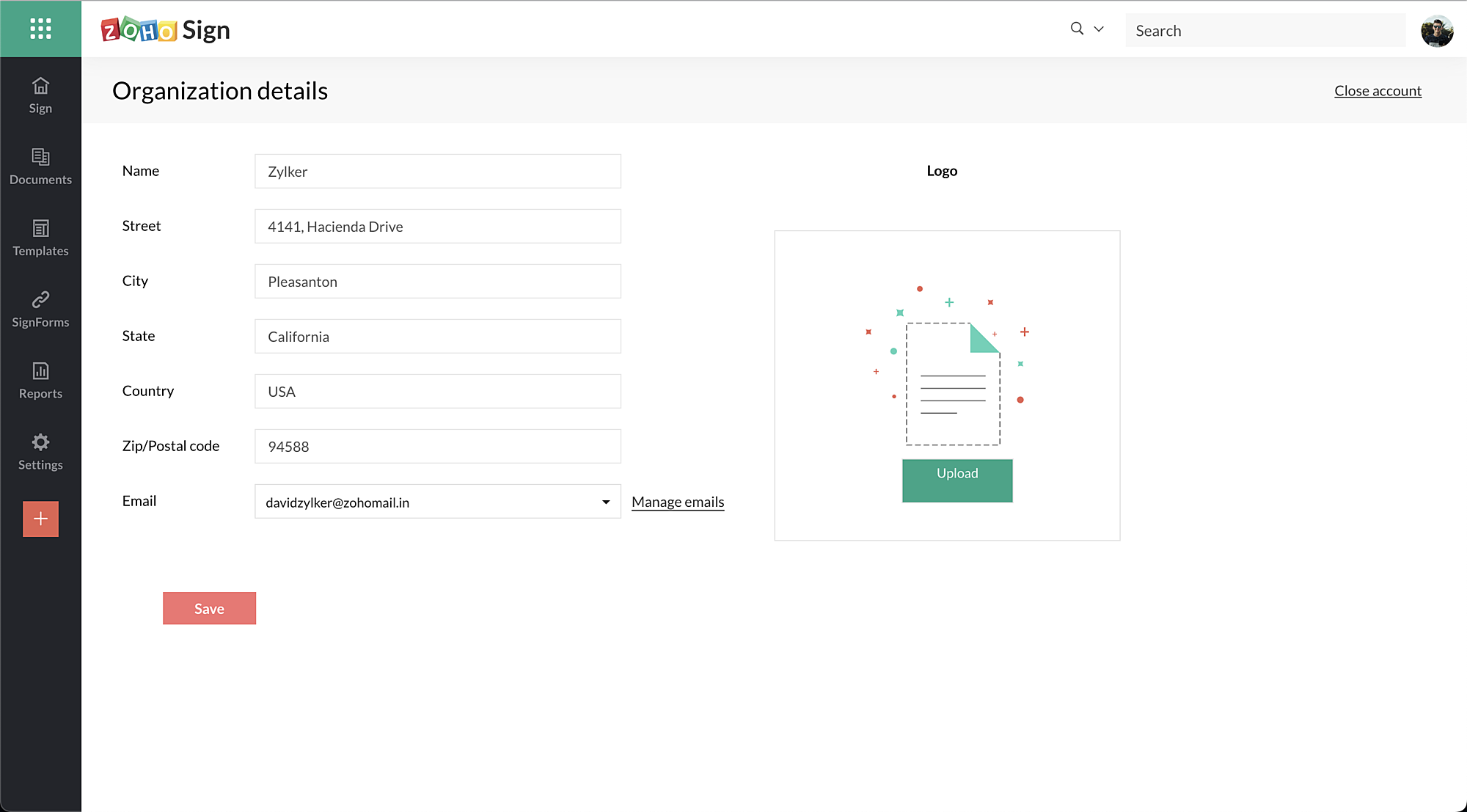
Task: Open Reports chart icon in sidebar
Action: tap(40, 380)
